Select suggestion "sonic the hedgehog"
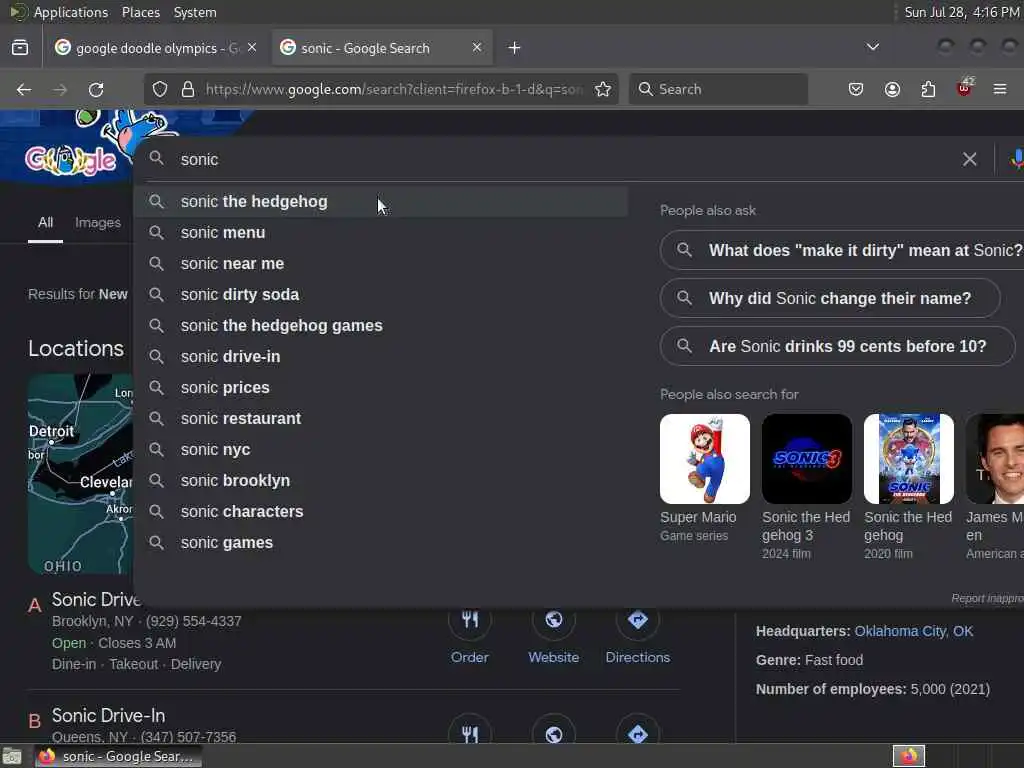Viewport: 1024px width, 768px height. tap(381, 201)
